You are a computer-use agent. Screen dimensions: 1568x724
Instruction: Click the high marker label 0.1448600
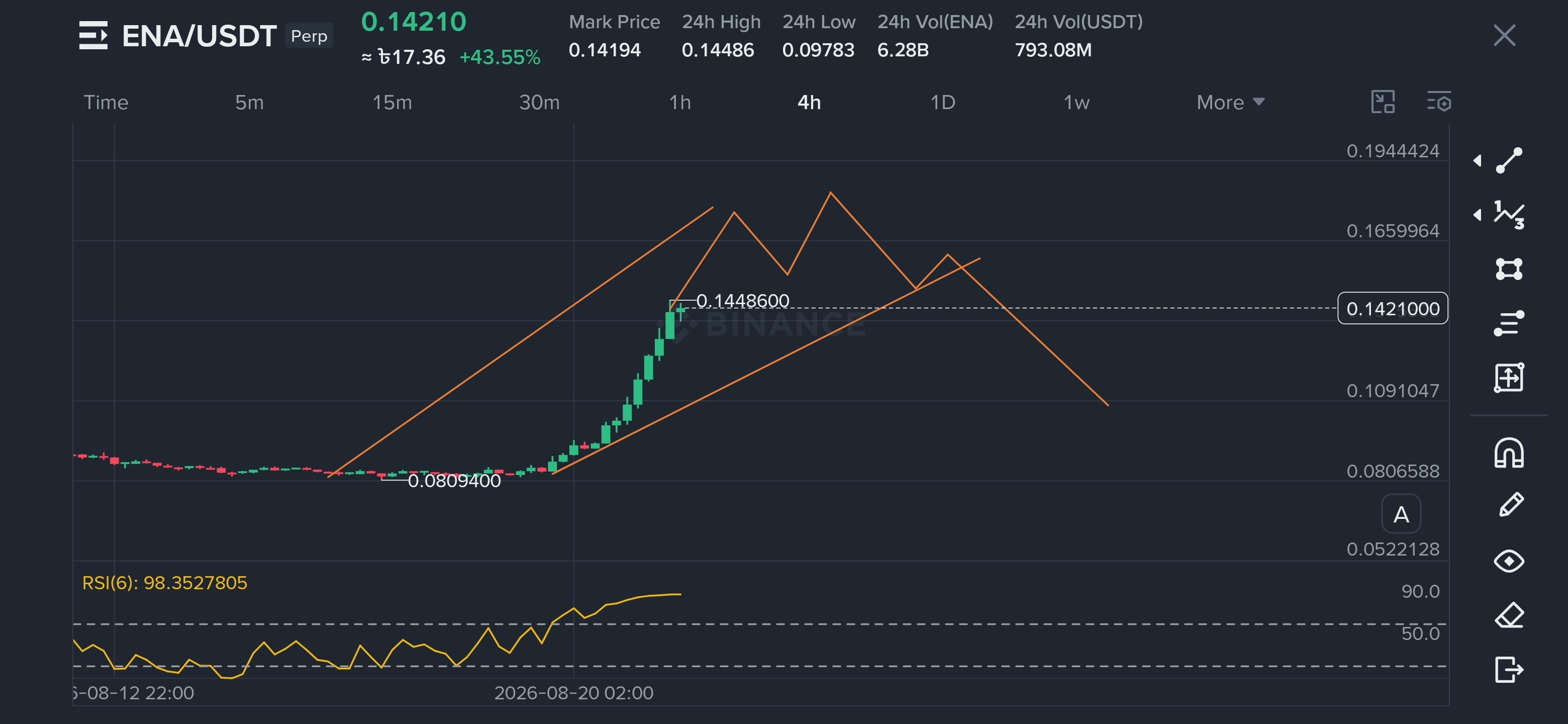[743, 301]
